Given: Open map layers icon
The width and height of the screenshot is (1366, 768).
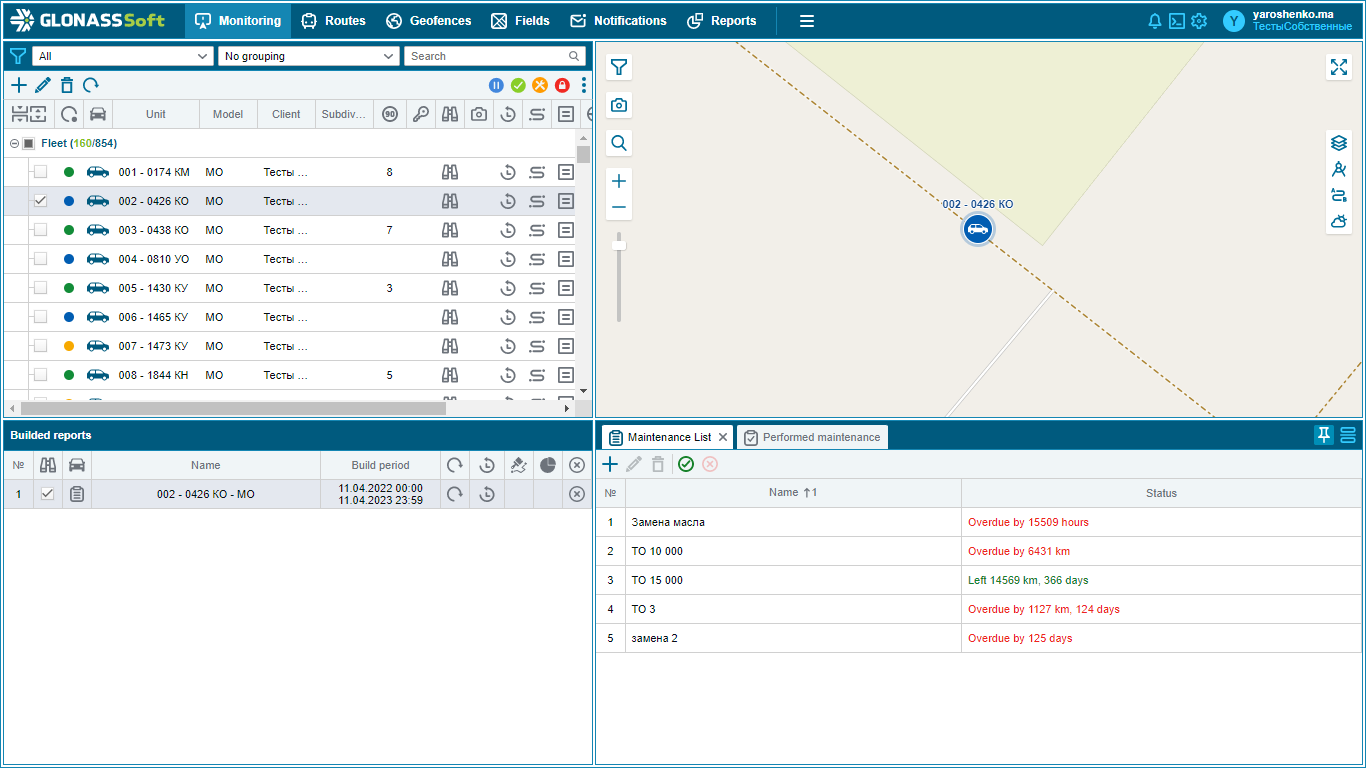Looking at the screenshot, I should pyautogui.click(x=1339, y=143).
